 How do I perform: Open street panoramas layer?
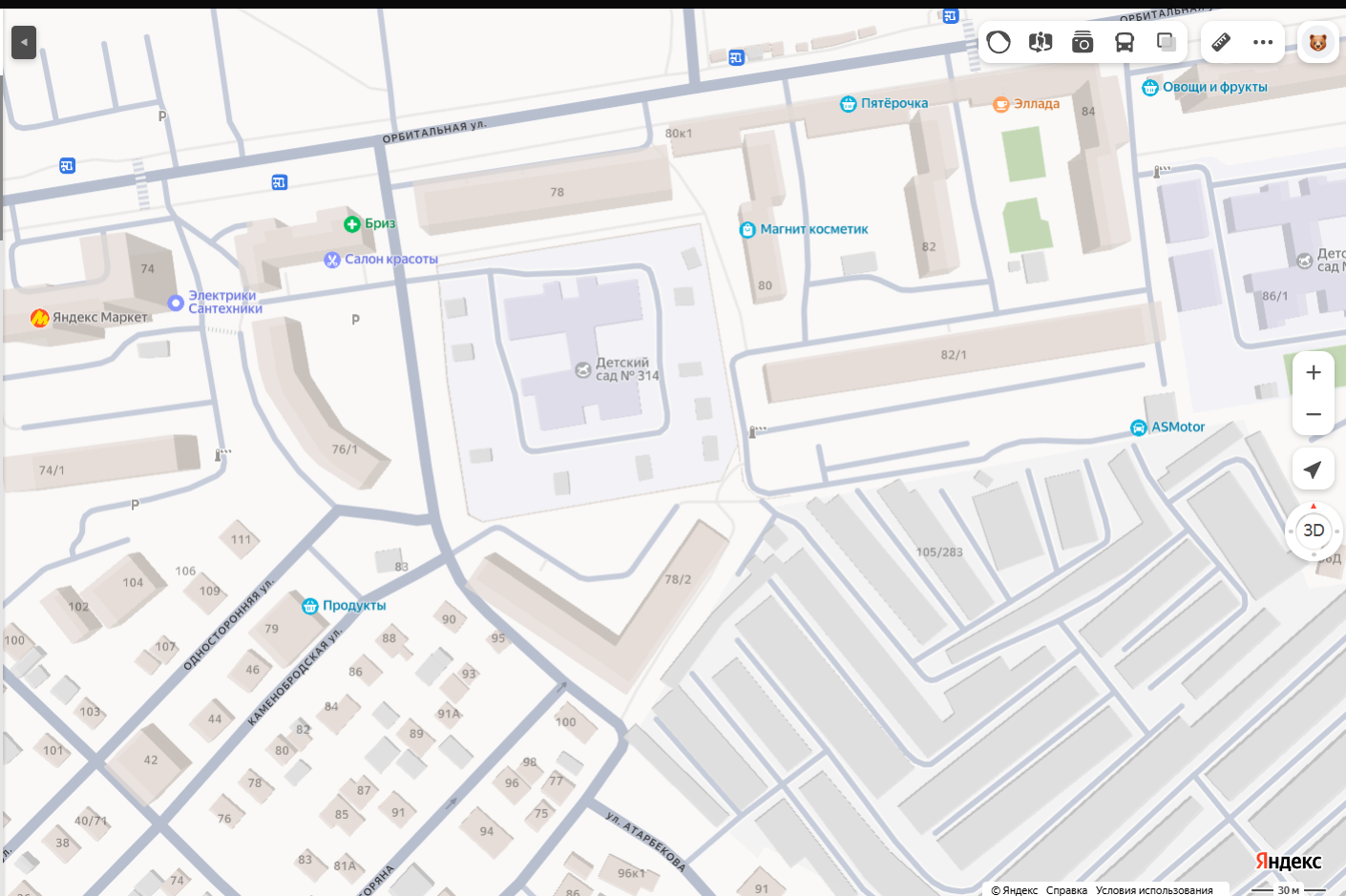point(1041,42)
